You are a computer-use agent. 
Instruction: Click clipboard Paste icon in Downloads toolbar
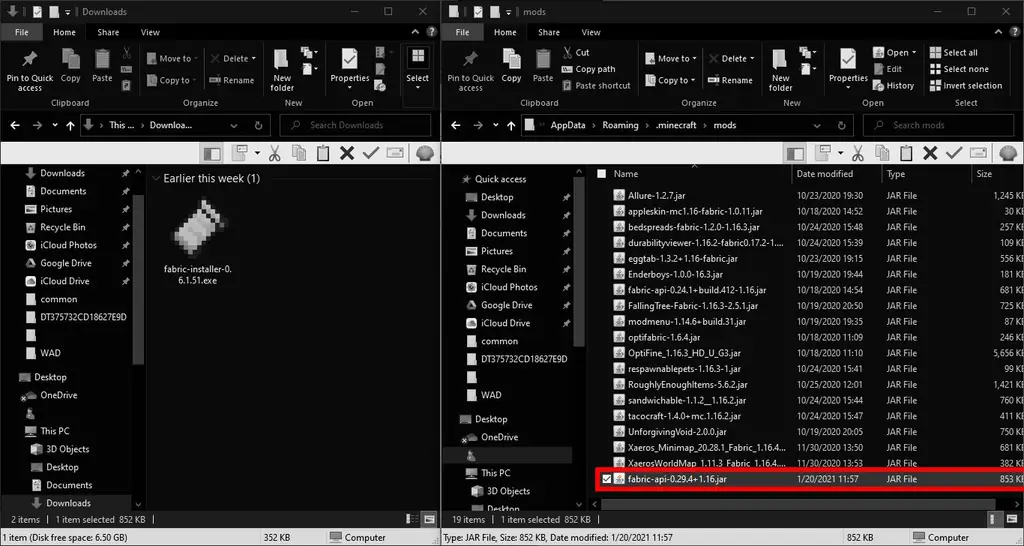point(323,153)
